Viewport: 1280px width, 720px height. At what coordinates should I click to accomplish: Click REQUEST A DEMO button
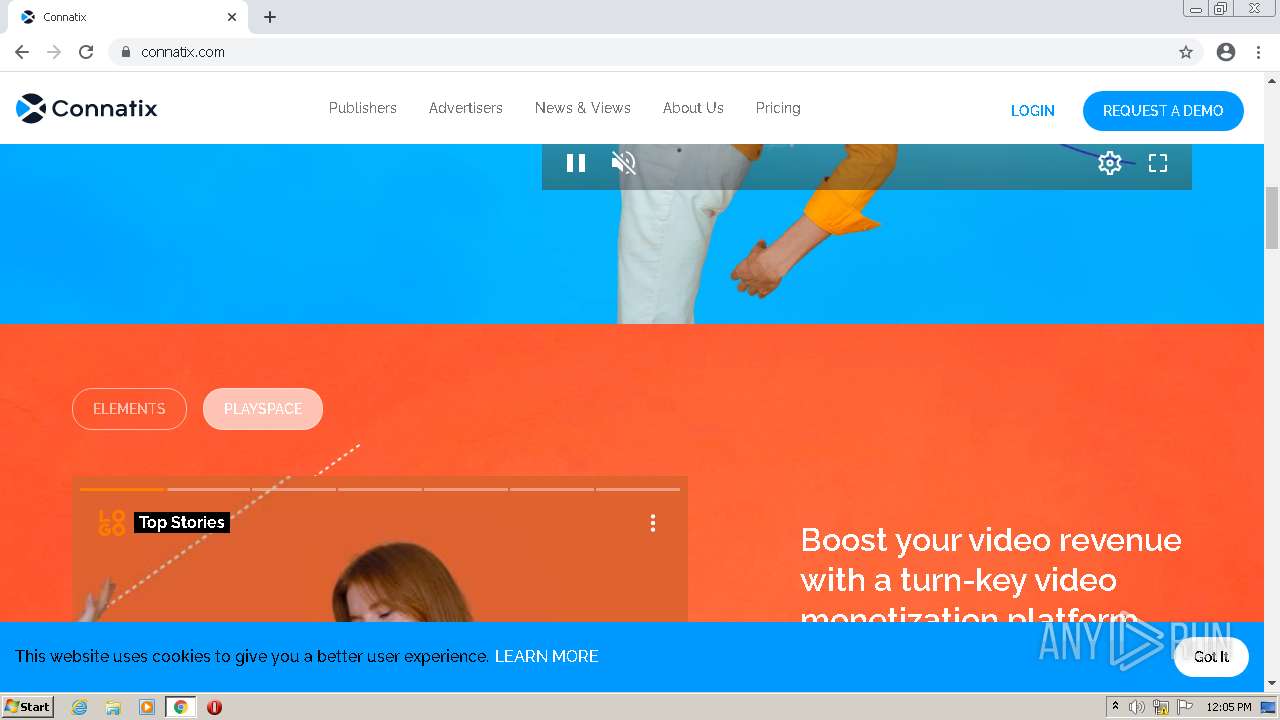pos(1163,111)
